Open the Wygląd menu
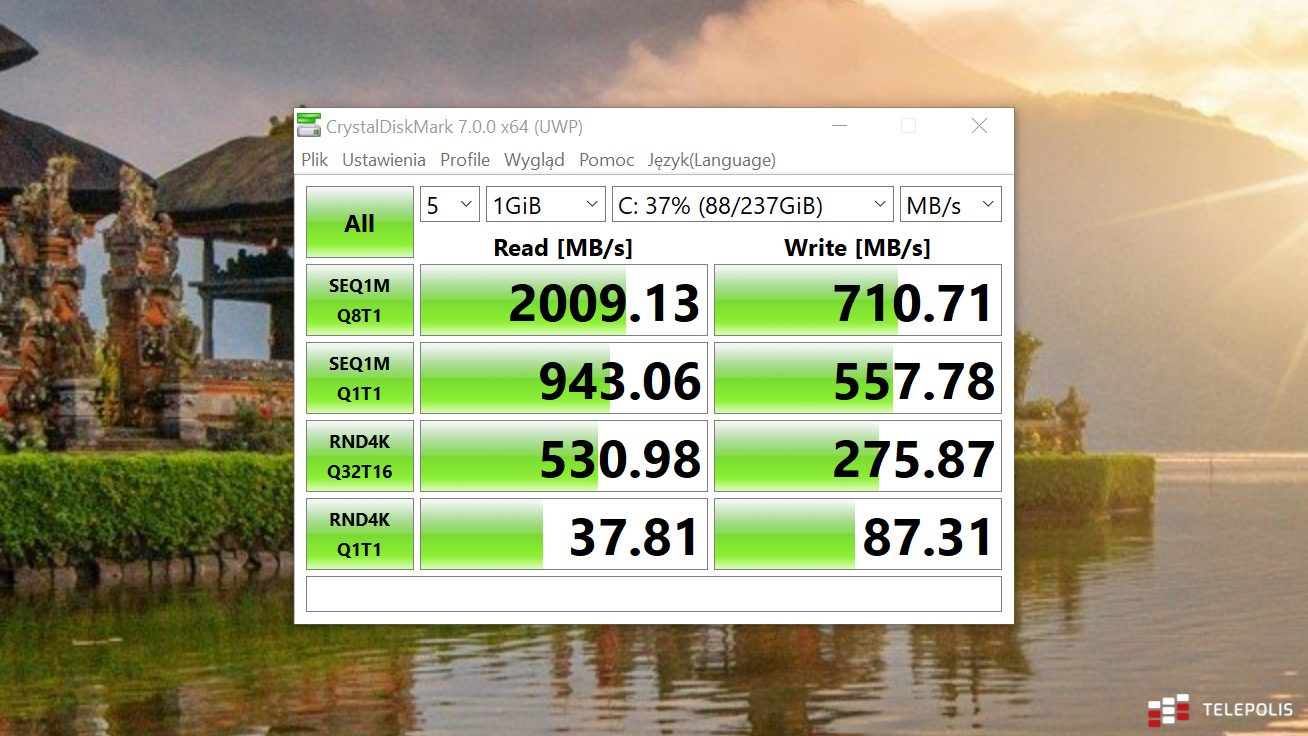Image resolution: width=1308 pixels, height=736 pixels. [x=534, y=160]
